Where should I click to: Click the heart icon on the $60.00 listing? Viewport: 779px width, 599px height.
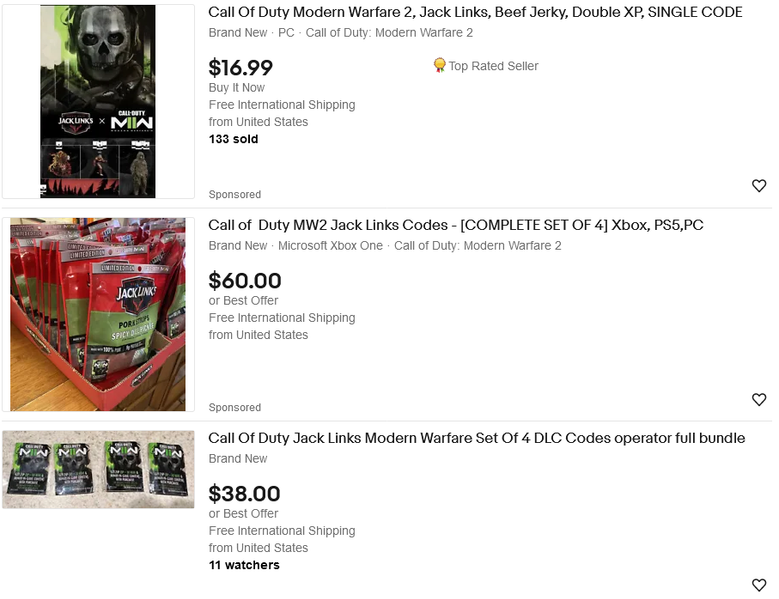pos(758,400)
